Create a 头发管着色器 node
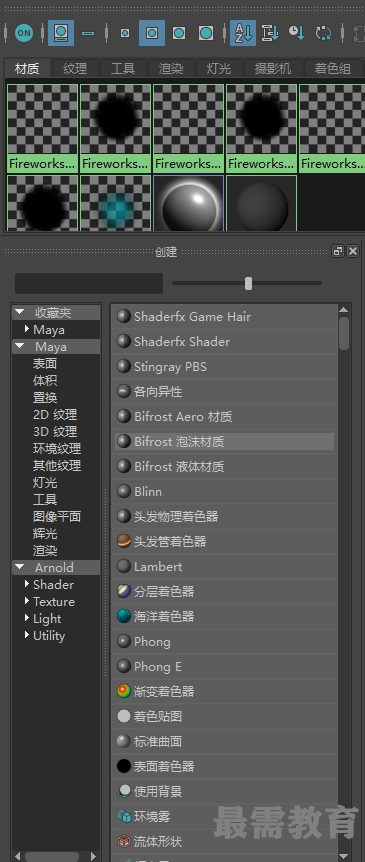365x862 pixels. 225,541
